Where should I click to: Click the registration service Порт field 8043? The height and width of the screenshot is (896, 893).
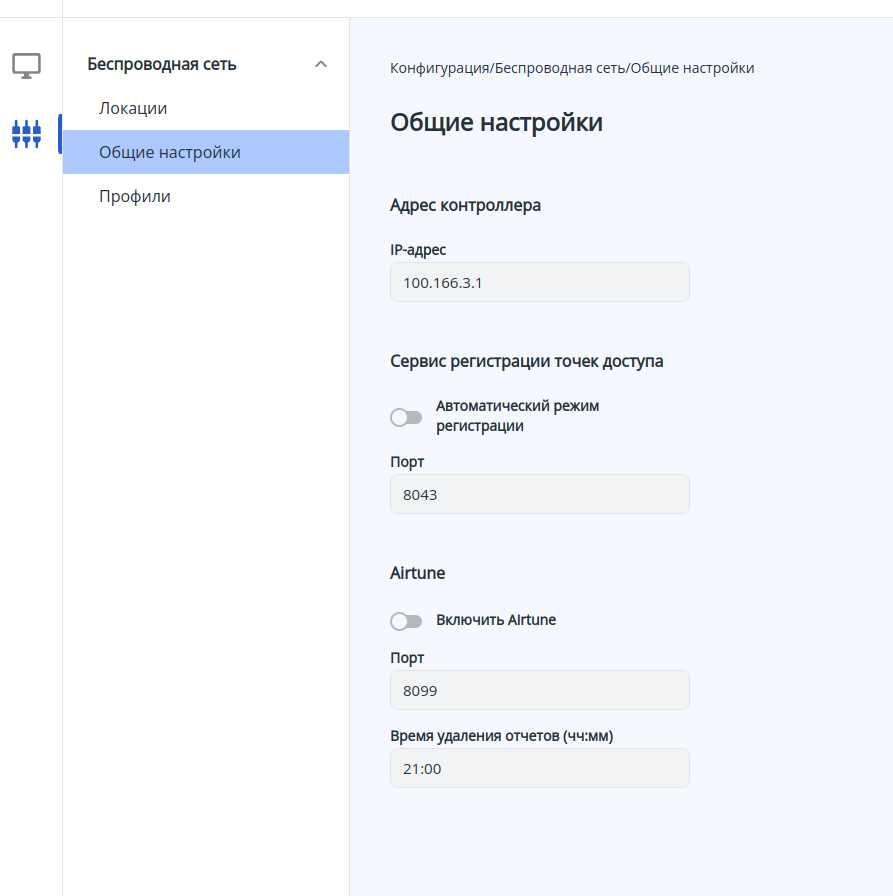(x=539, y=494)
